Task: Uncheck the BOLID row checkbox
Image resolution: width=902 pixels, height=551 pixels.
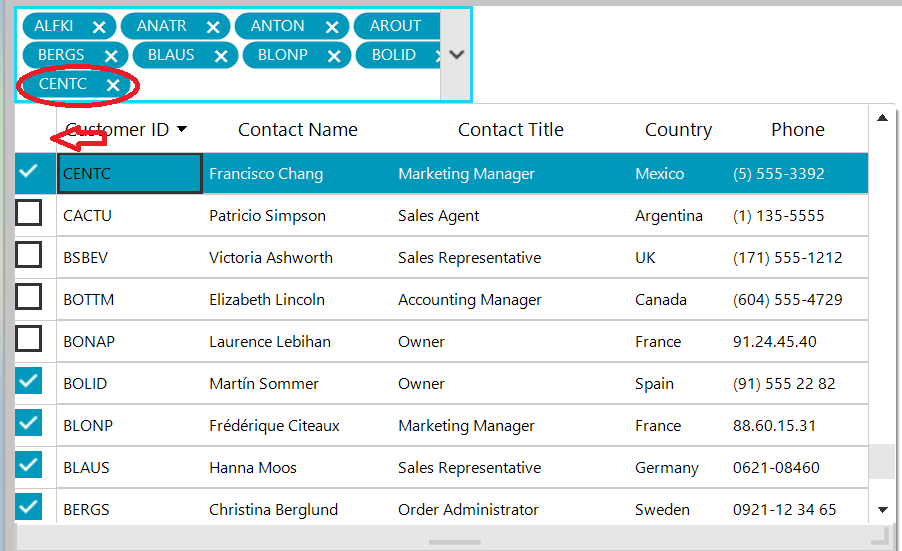Action: pos(29,381)
